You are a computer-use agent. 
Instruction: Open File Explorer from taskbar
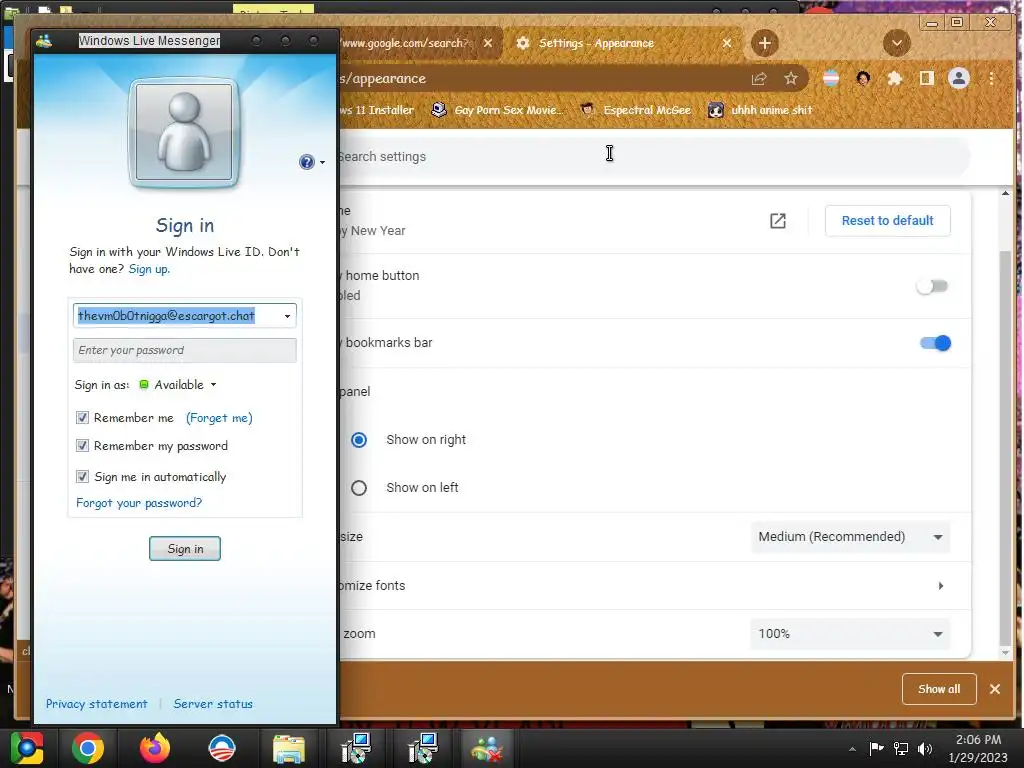pos(289,748)
